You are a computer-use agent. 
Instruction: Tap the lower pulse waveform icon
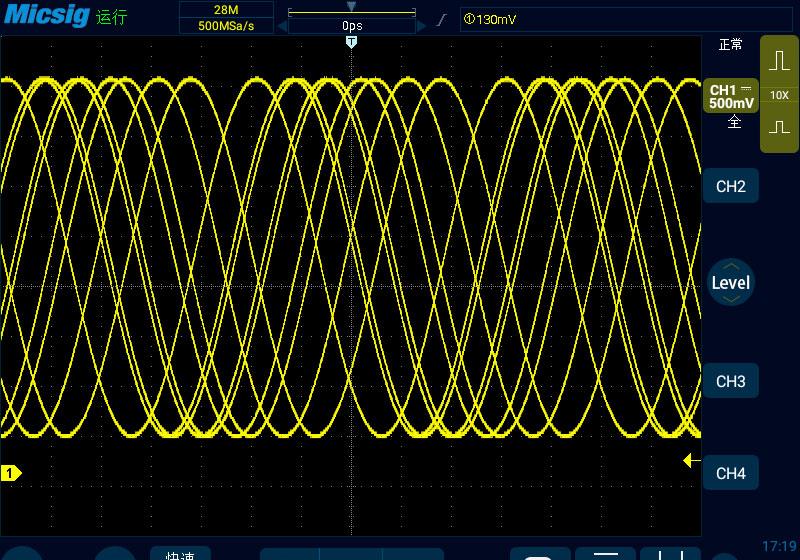pyautogui.click(x=779, y=126)
